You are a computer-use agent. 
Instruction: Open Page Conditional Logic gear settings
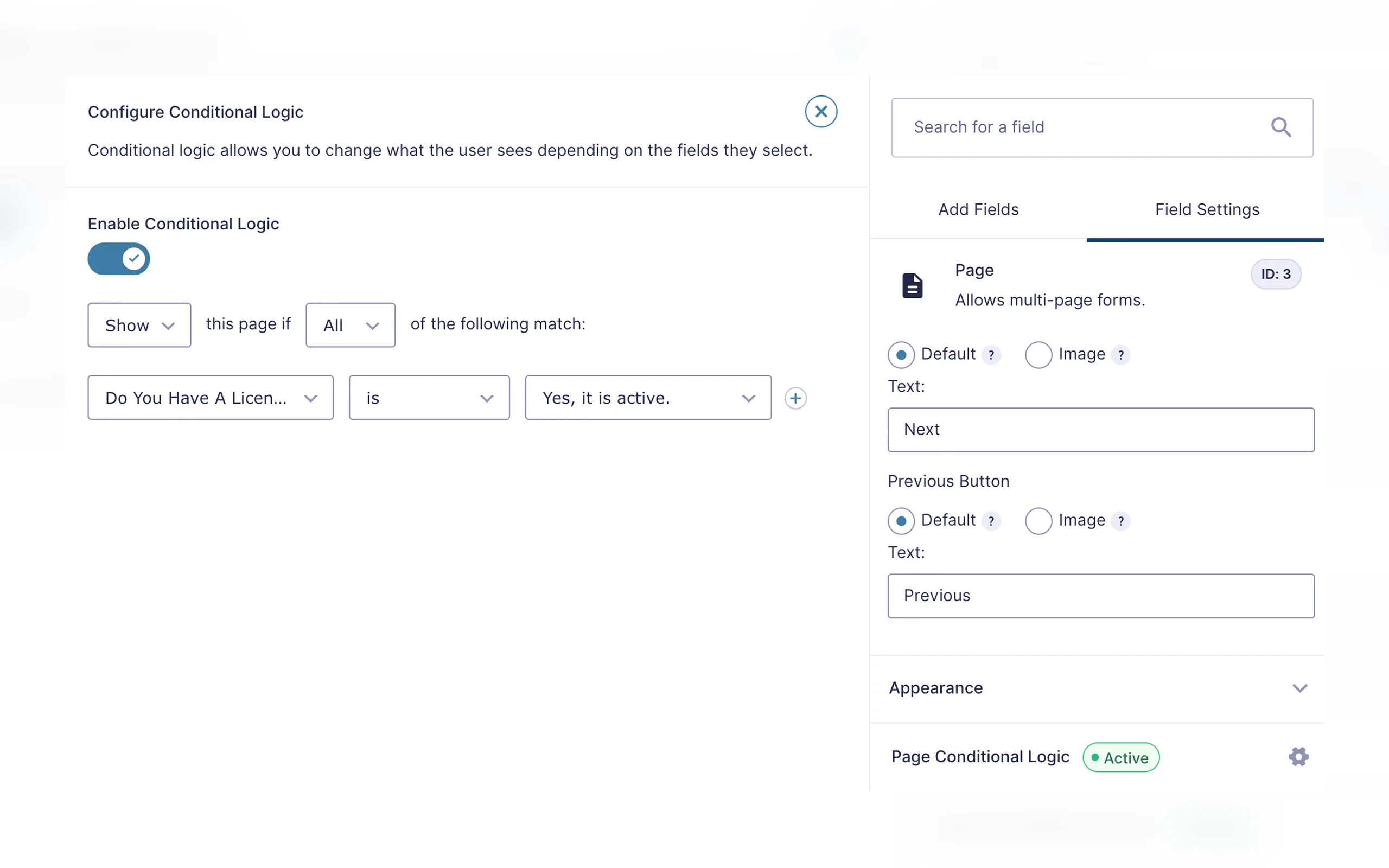point(1298,757)
